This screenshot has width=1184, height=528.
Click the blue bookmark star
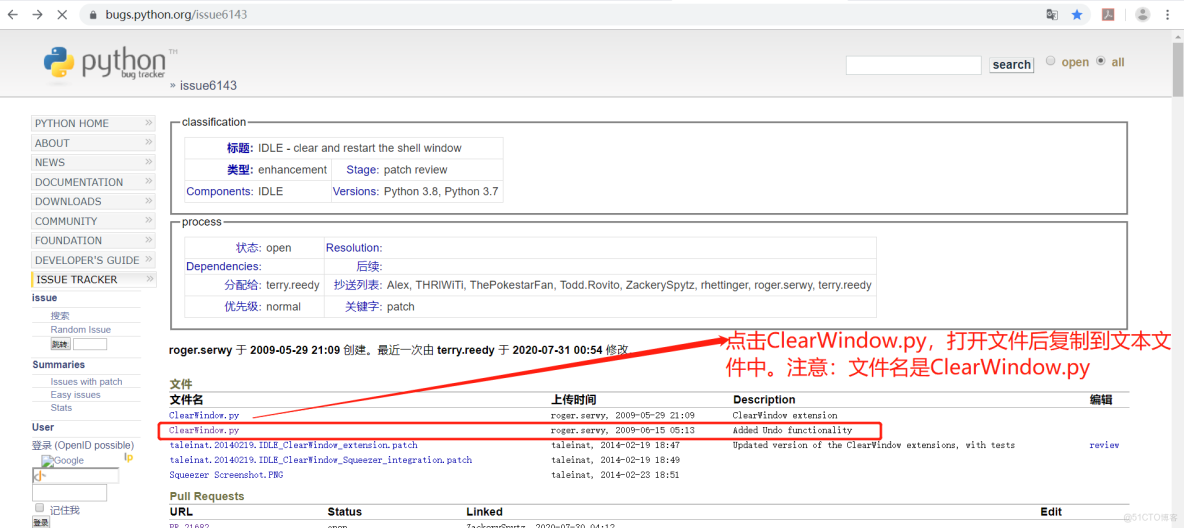(x=1077, y=14)
